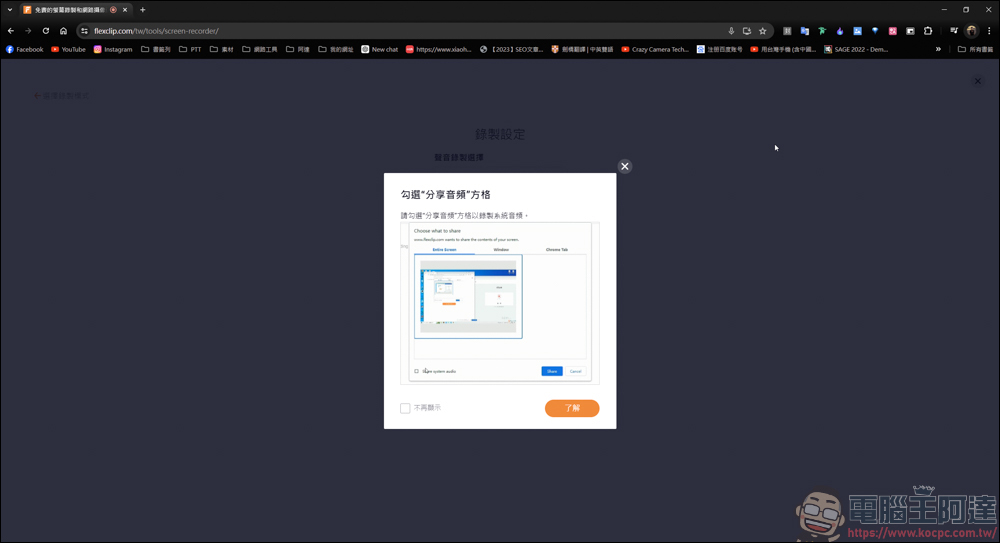Open the https://www.xiaoh... bookmark
This screenshot has width=1000, height=543.
click(439, 49)
